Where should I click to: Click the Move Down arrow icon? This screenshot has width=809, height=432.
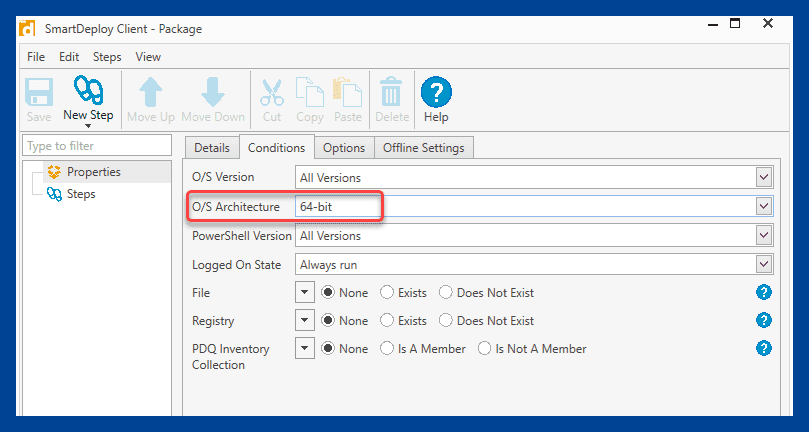point(213,92)
